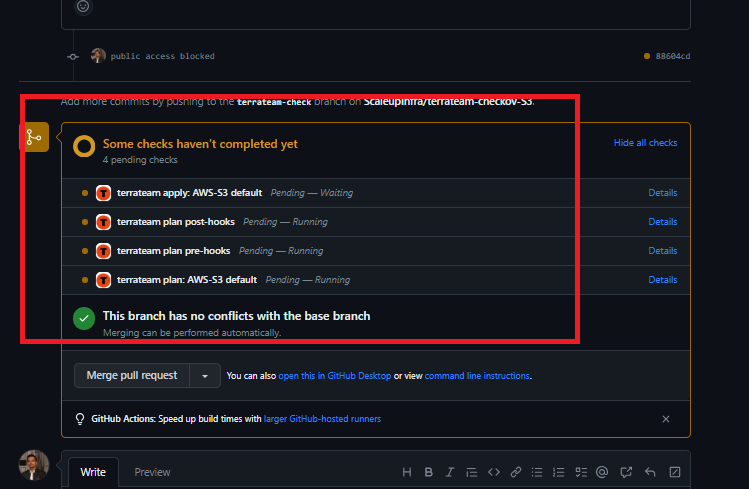This screenshot has width=749, height=489.
Task: Open Details for terrateam plan post-hooks
Action: click(663, 222)
